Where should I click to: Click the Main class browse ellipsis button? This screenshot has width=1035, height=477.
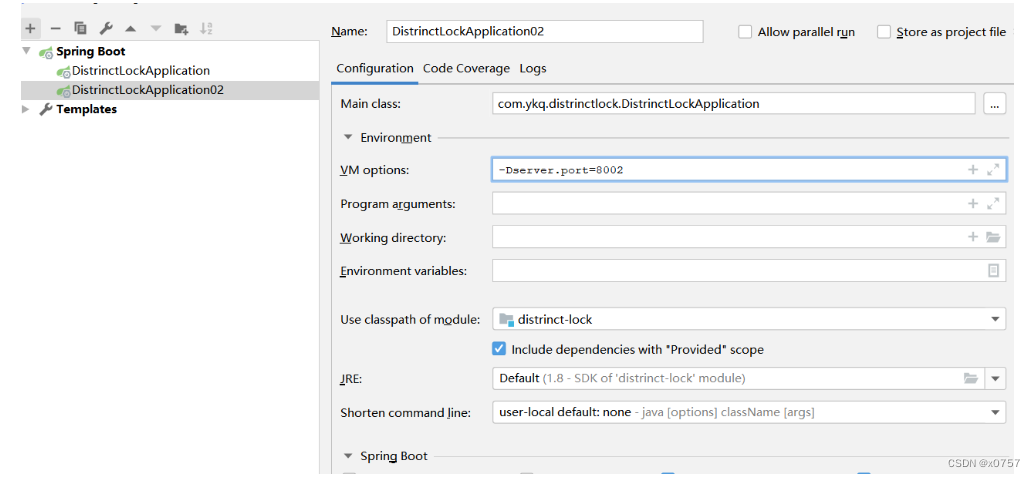[995, 104]
